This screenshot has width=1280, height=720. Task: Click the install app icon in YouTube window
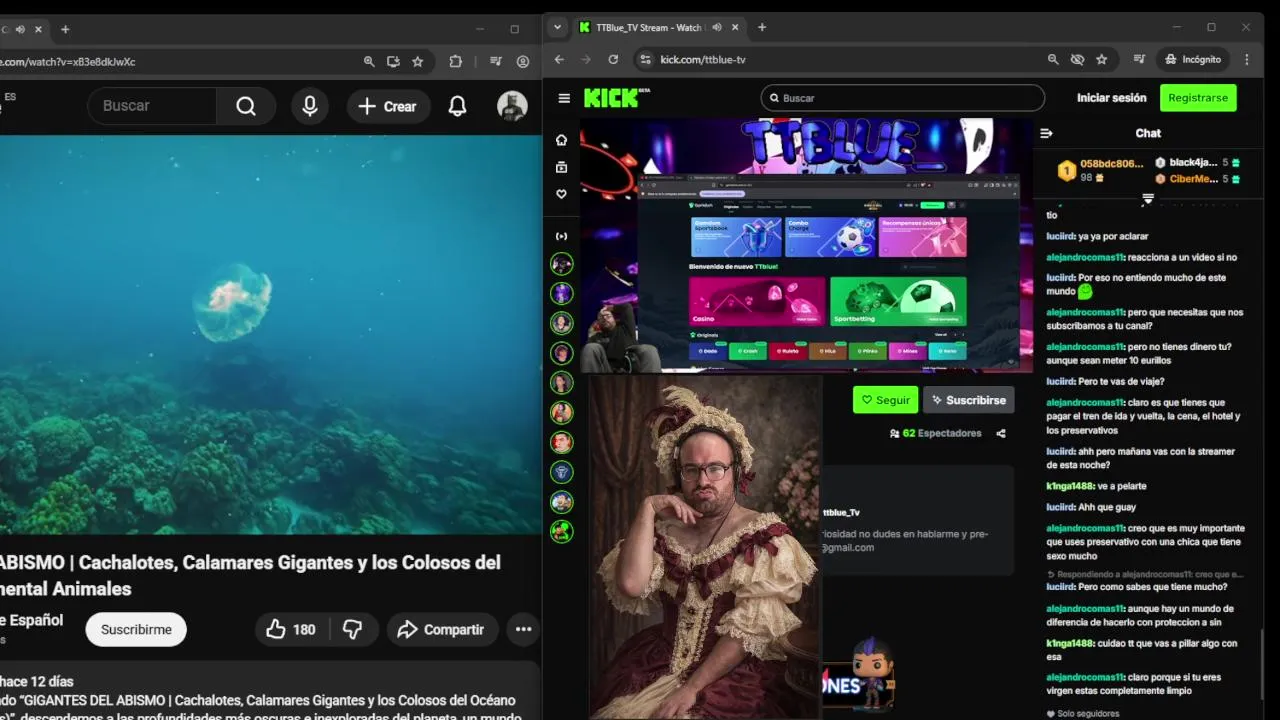pos(393,61)
